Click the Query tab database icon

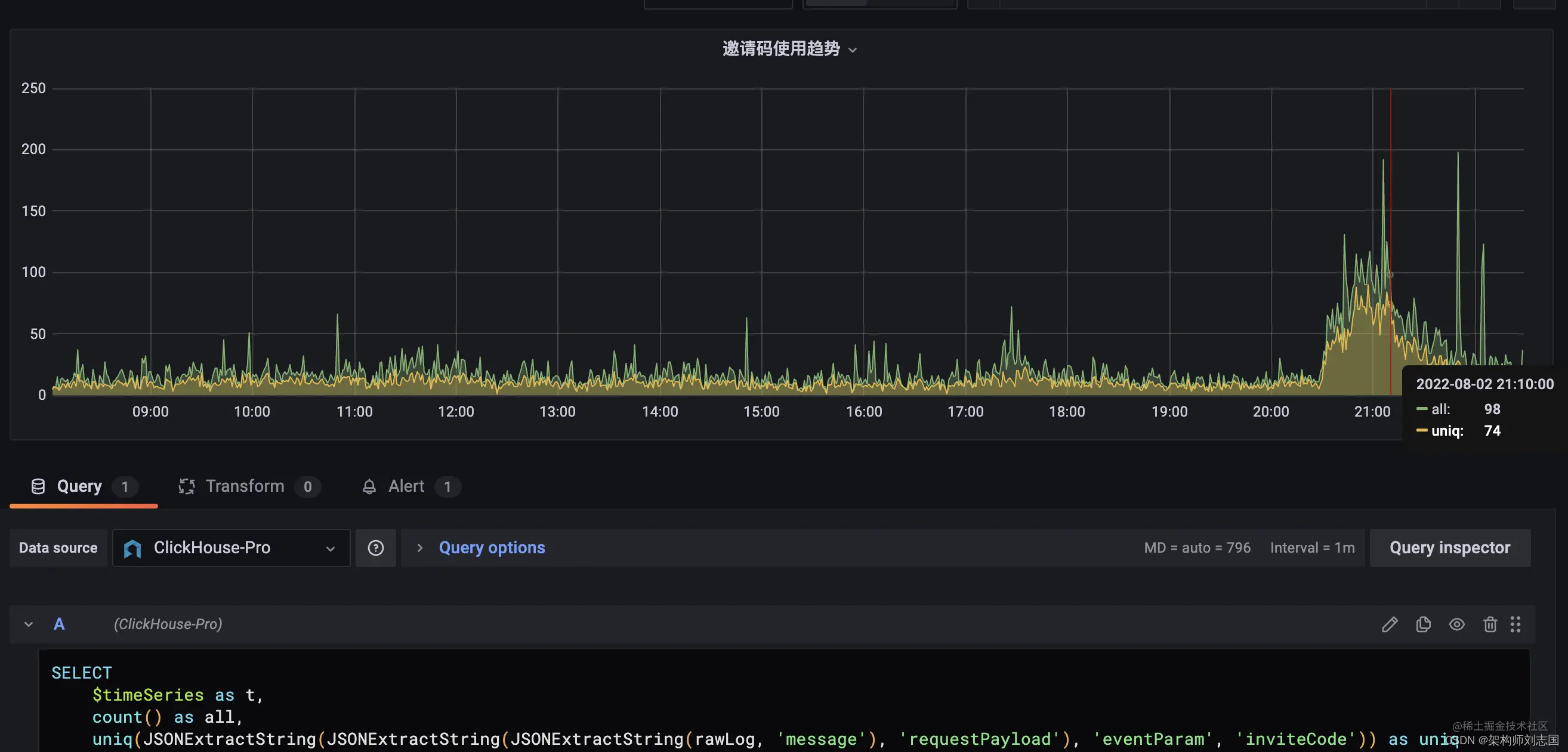click(x=38, y=486)
